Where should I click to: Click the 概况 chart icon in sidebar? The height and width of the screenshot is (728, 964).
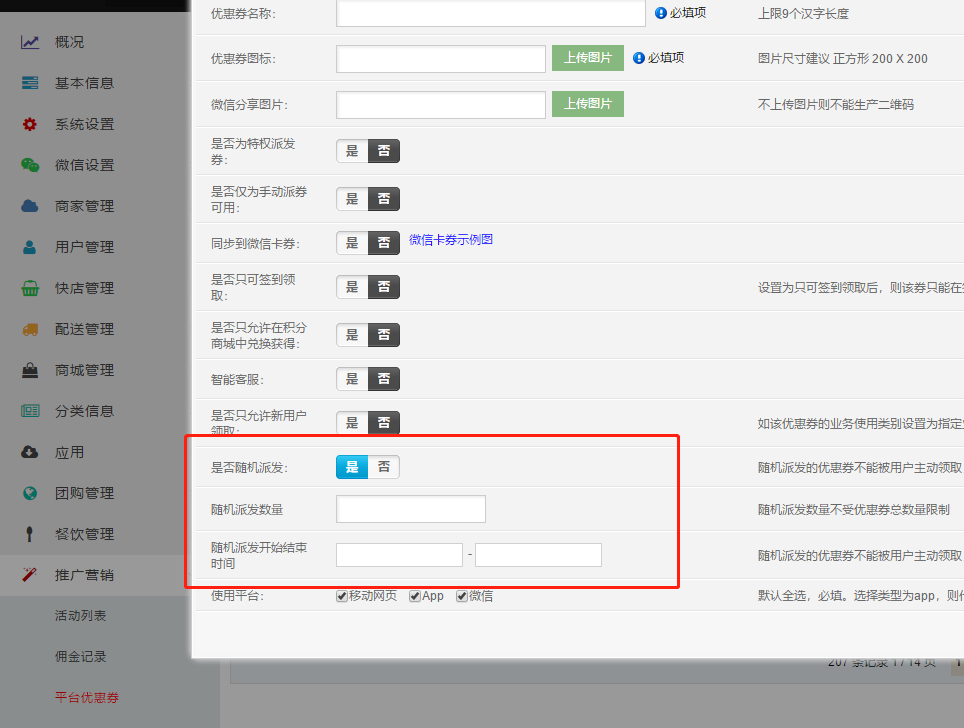click(30, 42)
